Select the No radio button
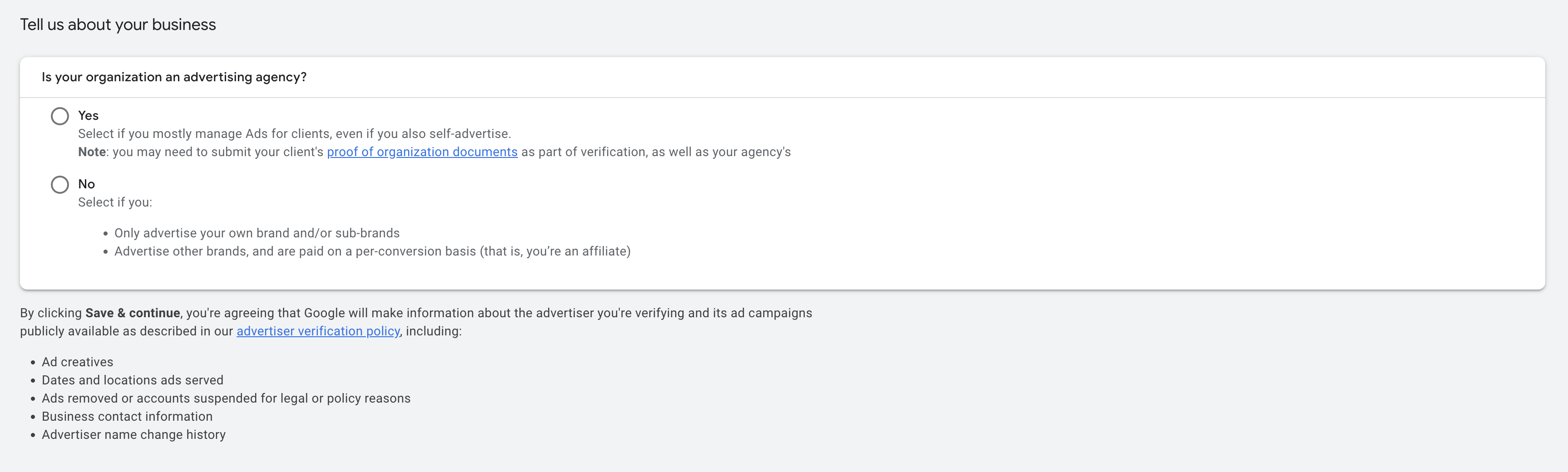Screen dimensions: 1568x472 point(59,184)
